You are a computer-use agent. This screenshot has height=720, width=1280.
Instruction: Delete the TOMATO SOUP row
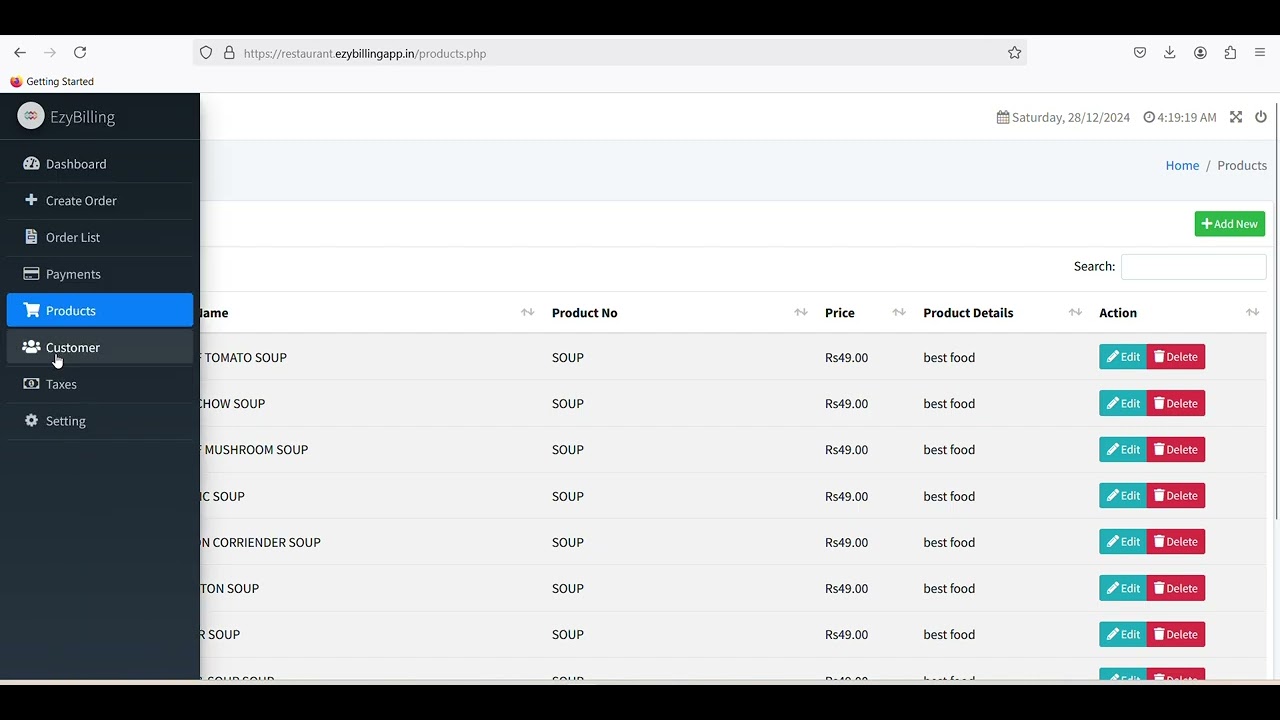tap(1176, 357)
